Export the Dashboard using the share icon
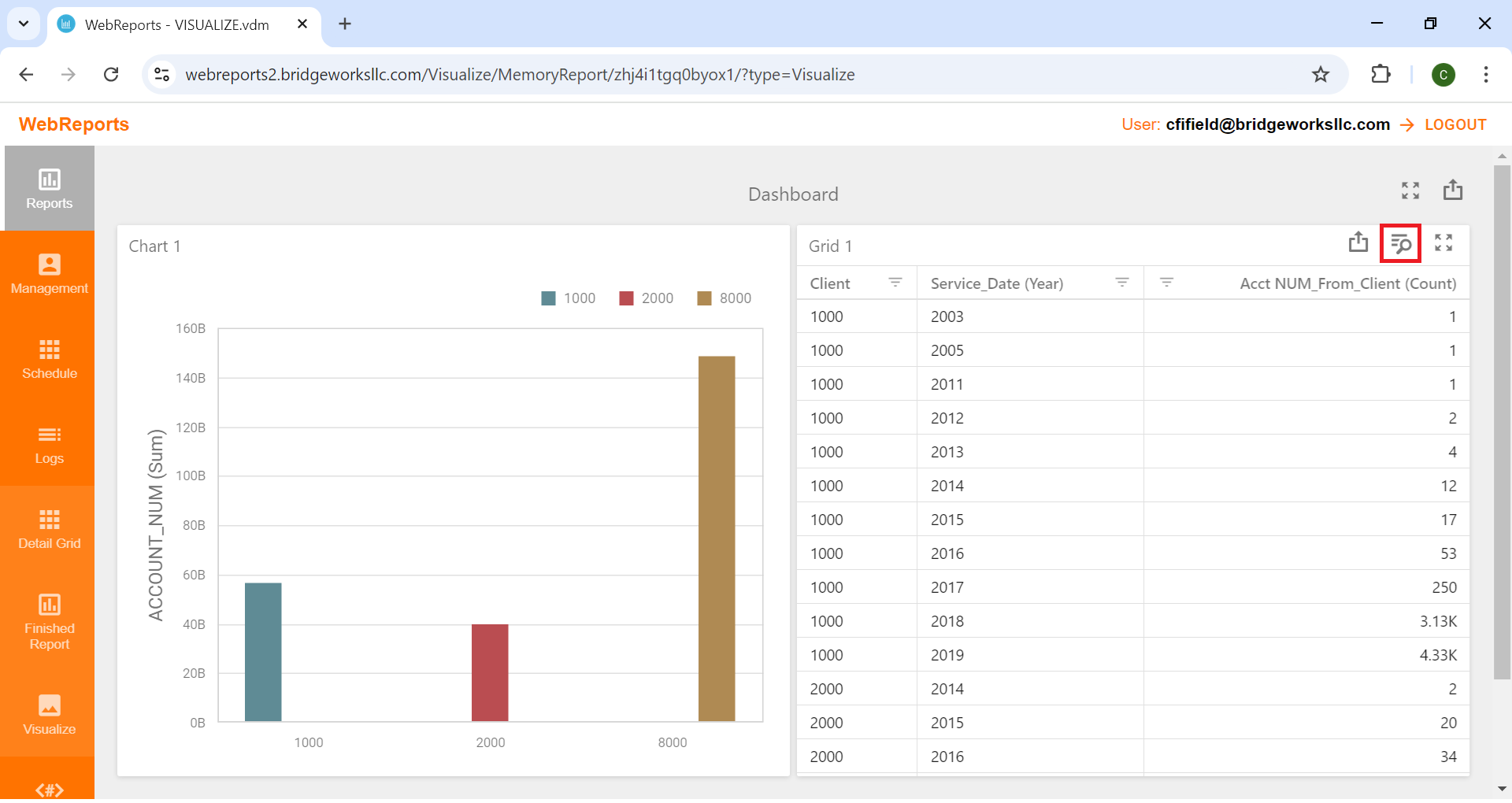The image size is (1512, 803). click(x=1453, y=190)
